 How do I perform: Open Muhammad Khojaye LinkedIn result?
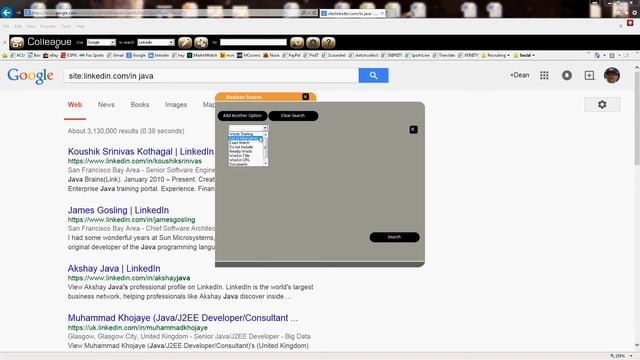[x=183, y=318]
